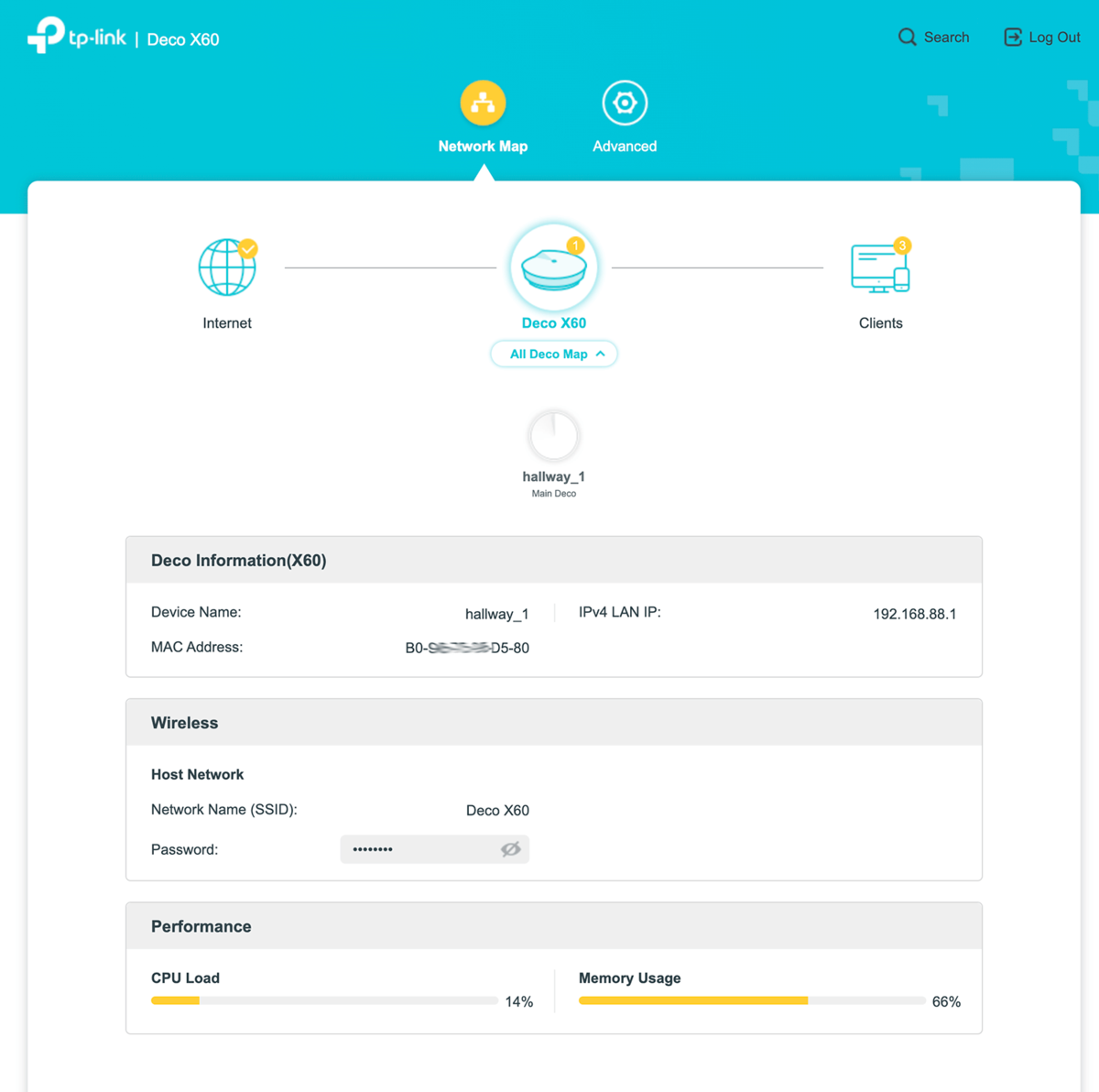Click the Deco X60 title in header
The height and width of the screenshot is (1092, 1099).
point(183,39)
